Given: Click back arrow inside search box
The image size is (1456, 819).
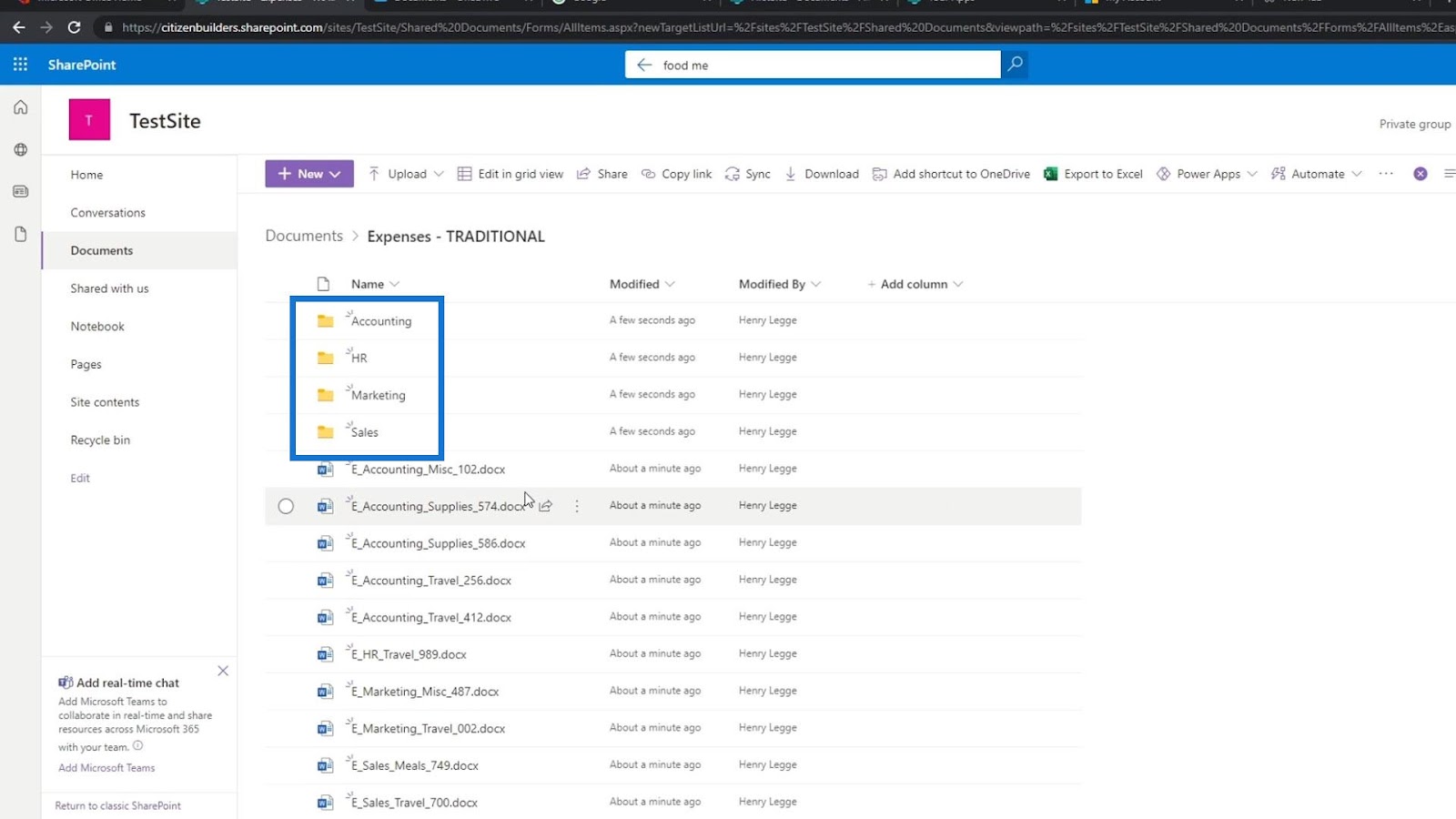Looking at the screenshot, I should coord(644,65).
